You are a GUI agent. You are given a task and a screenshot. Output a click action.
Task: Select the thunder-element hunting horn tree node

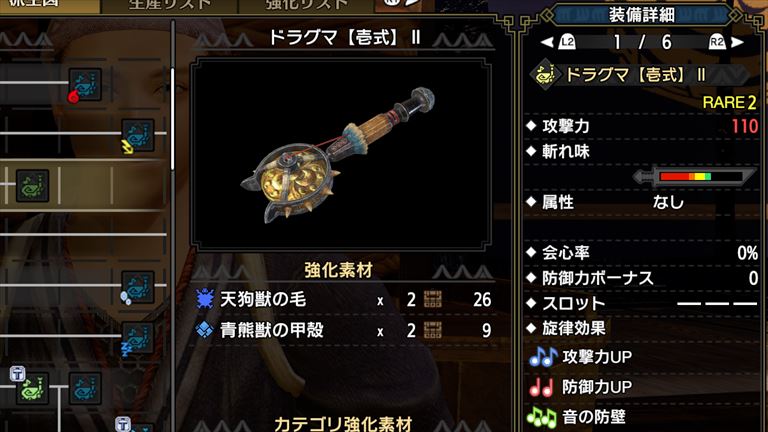(138, 136)
